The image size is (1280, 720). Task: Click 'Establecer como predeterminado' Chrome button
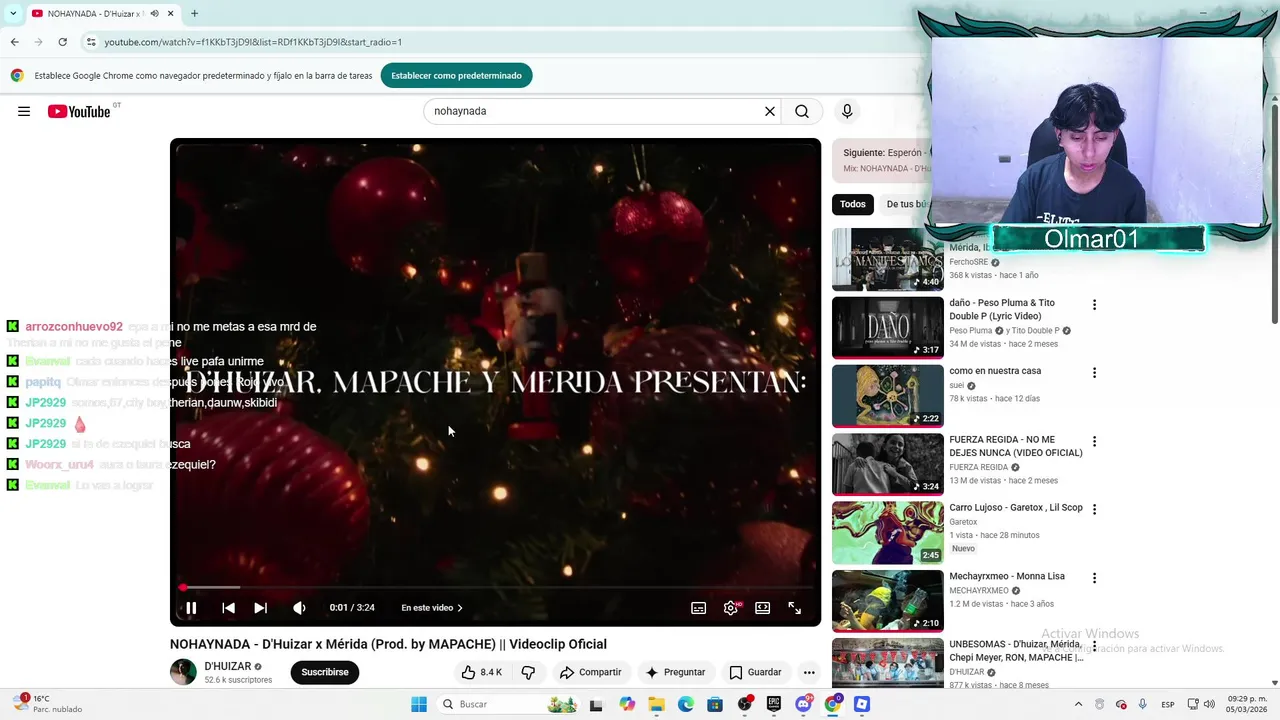tap(456, 75)
